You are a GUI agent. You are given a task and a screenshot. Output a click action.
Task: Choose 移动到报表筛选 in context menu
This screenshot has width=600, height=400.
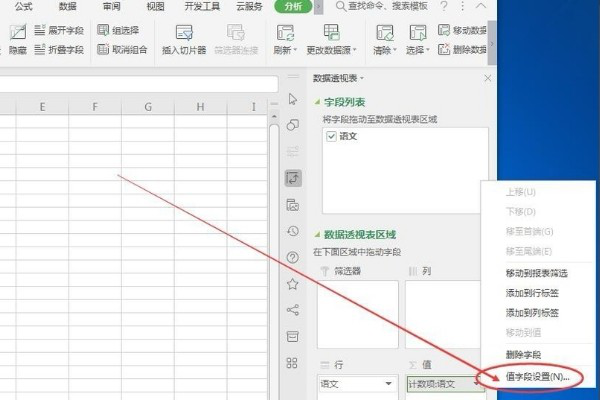point(536,273)
